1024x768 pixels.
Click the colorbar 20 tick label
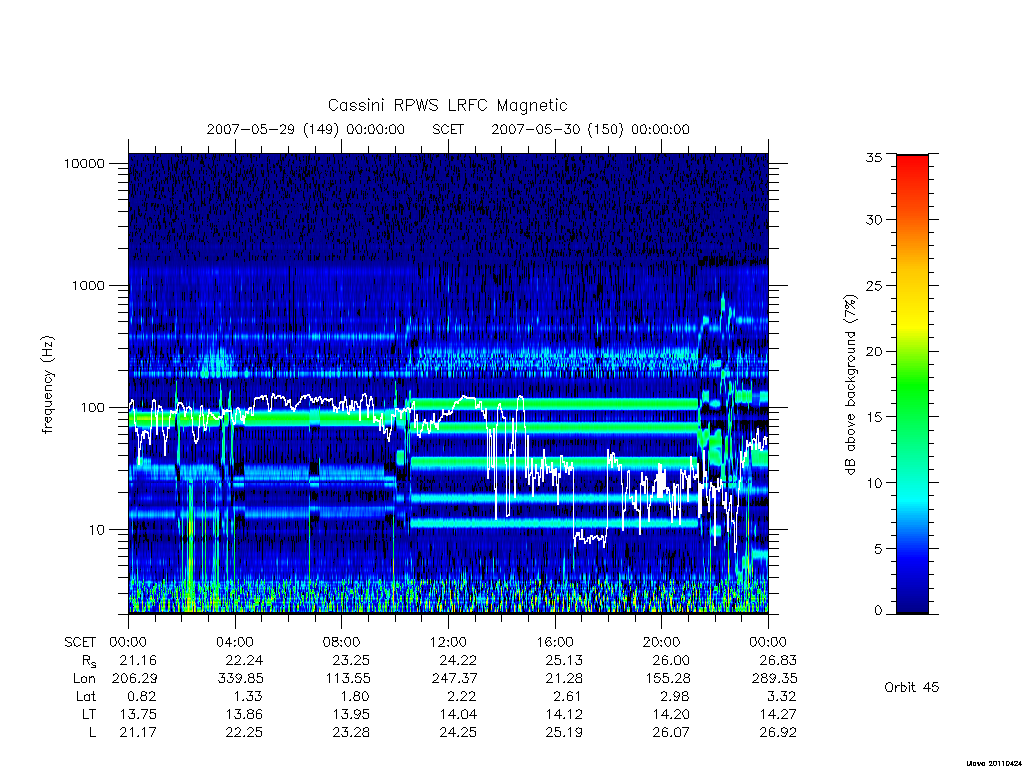pos(874,351)
